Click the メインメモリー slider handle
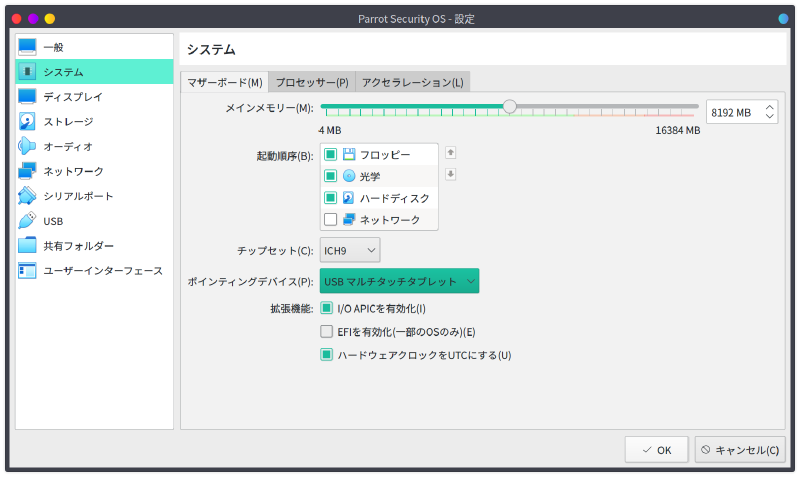This screenshot has height=477, width=800. point(509,106)
